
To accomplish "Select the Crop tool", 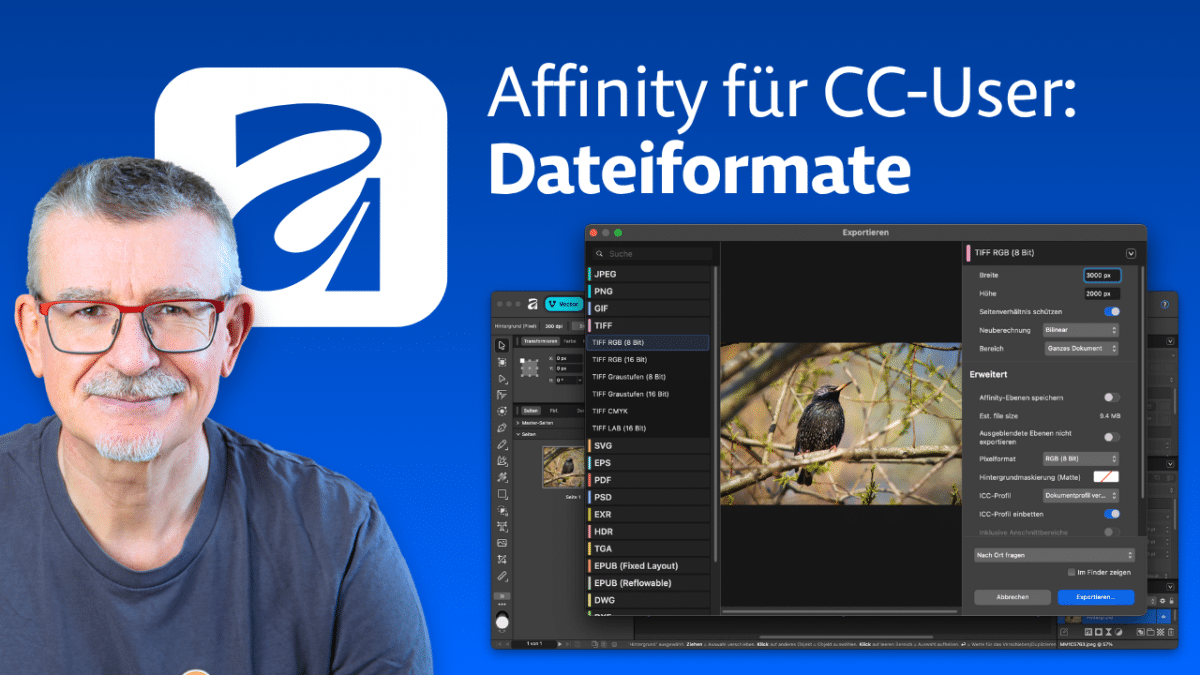I will pos(502,559).
